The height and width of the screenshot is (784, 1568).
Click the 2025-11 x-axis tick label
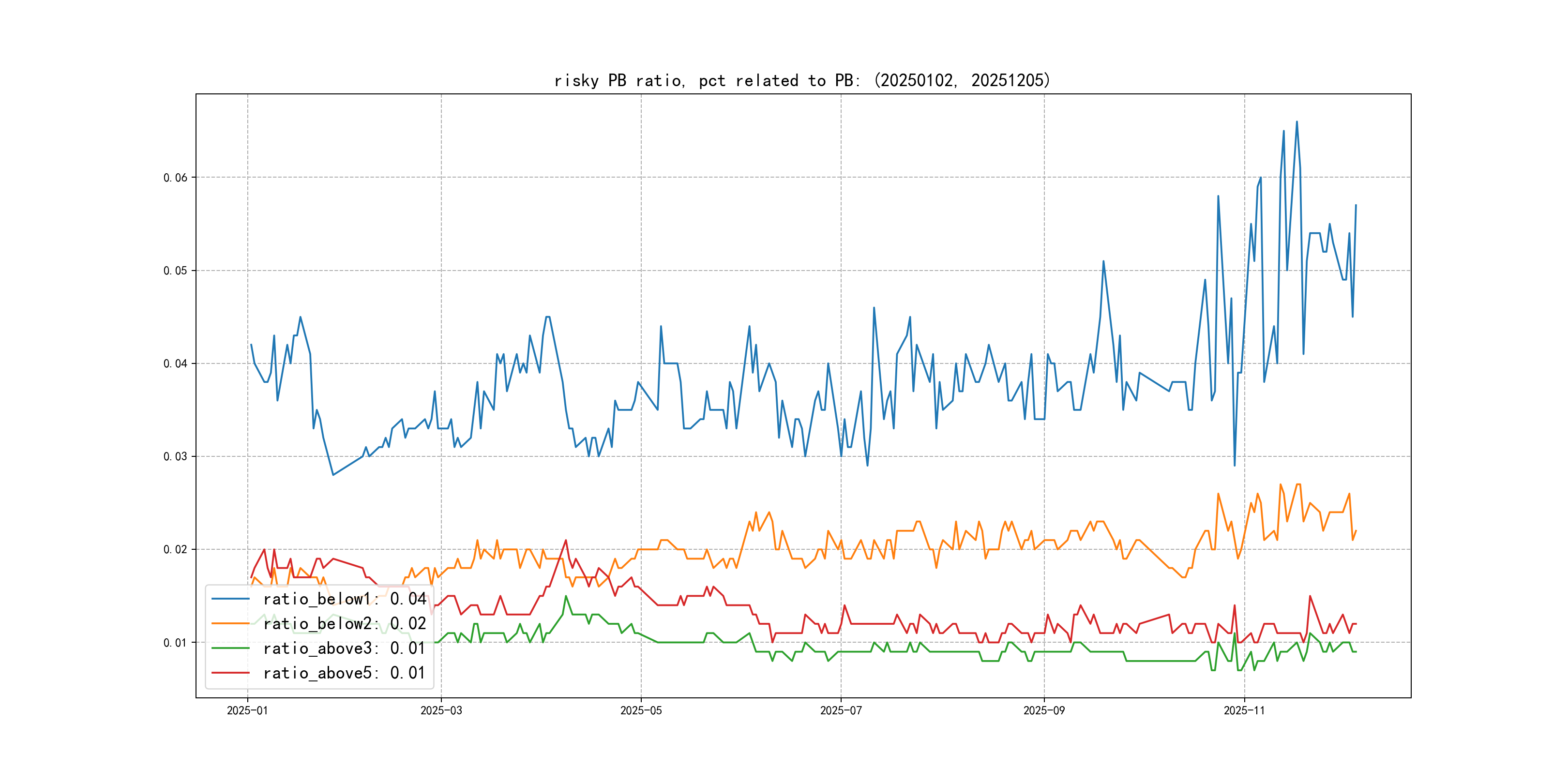(x=1244, y=710)
